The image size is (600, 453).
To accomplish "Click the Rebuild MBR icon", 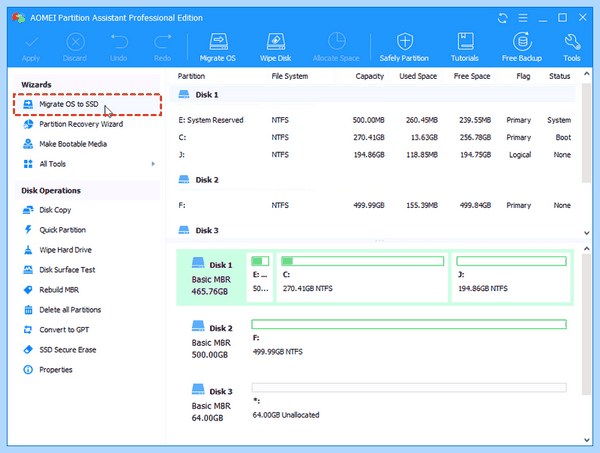I will [28, 290].
